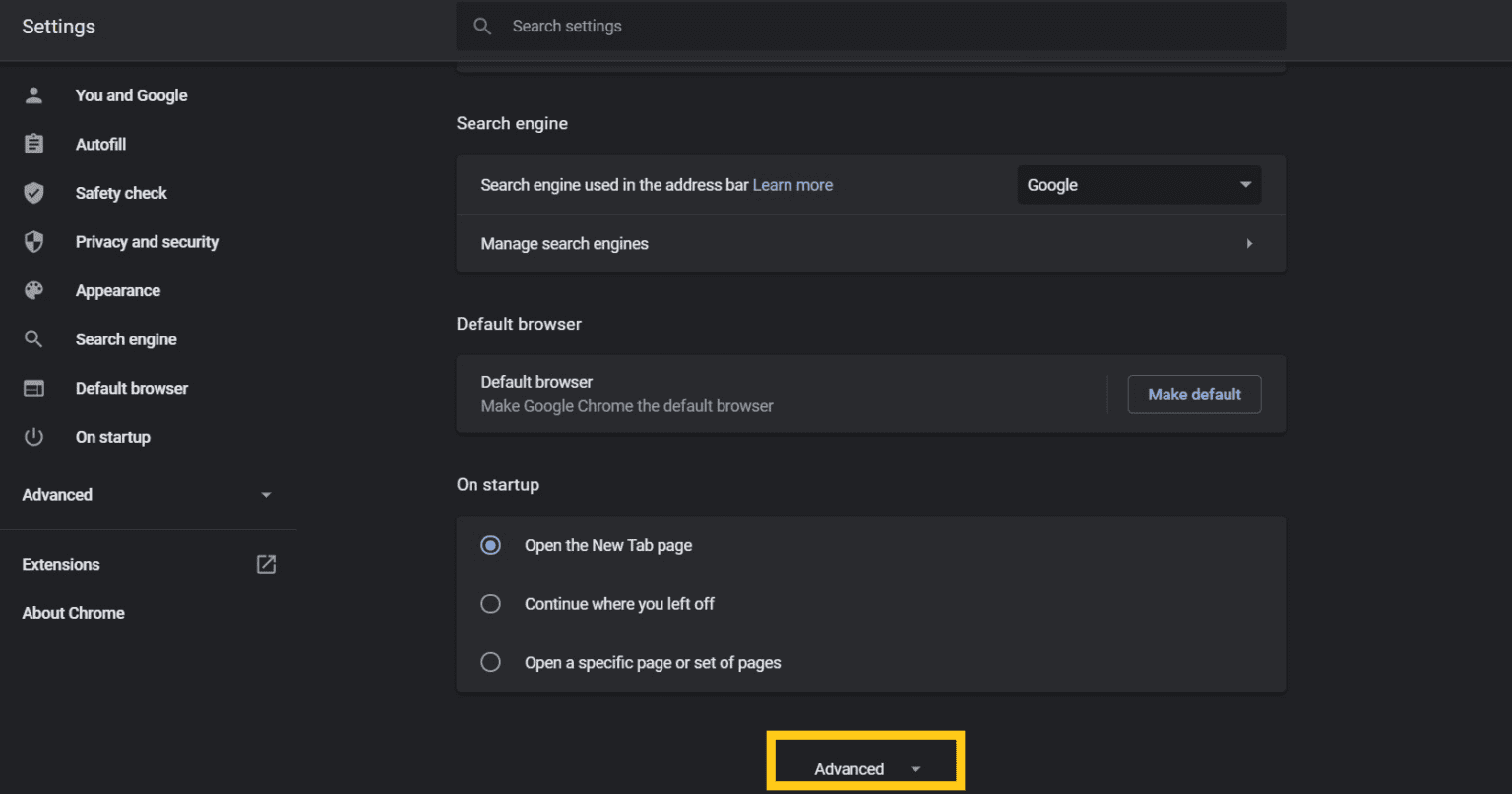Open Extensions using the external link icon
Image resolution: width=1512 pixels, height=794 pixels.
pos(266,564)
